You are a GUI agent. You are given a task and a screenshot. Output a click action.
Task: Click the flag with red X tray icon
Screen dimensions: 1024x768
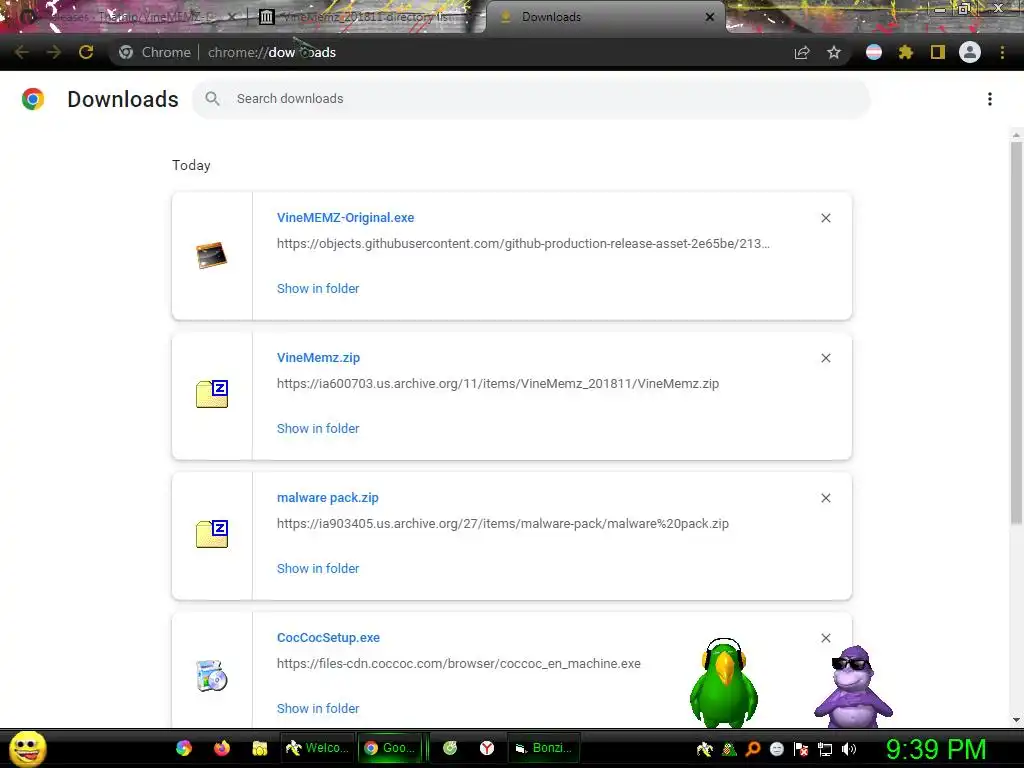point(801,749)
